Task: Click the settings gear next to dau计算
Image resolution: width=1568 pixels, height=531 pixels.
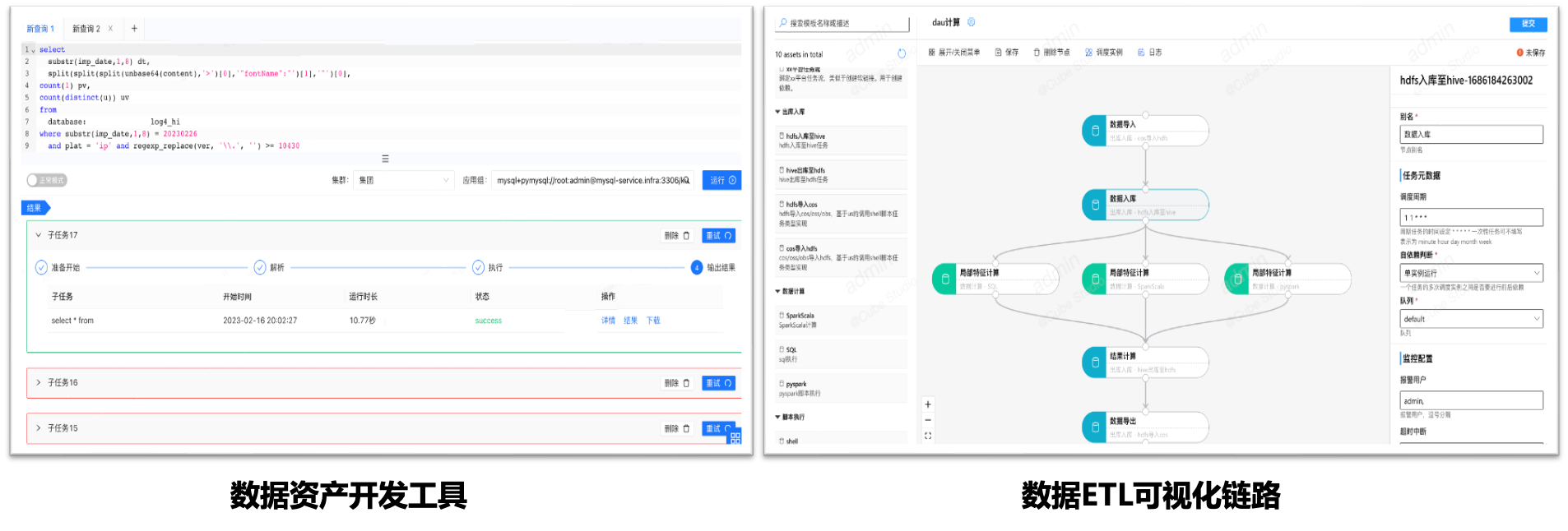Action: tap(972, 22)
